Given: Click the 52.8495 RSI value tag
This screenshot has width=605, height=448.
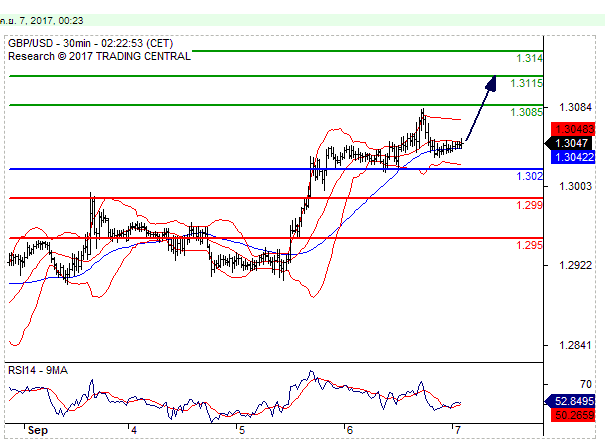Looking at the screenshot, I should pyautogui.click(x=570, y=401).
